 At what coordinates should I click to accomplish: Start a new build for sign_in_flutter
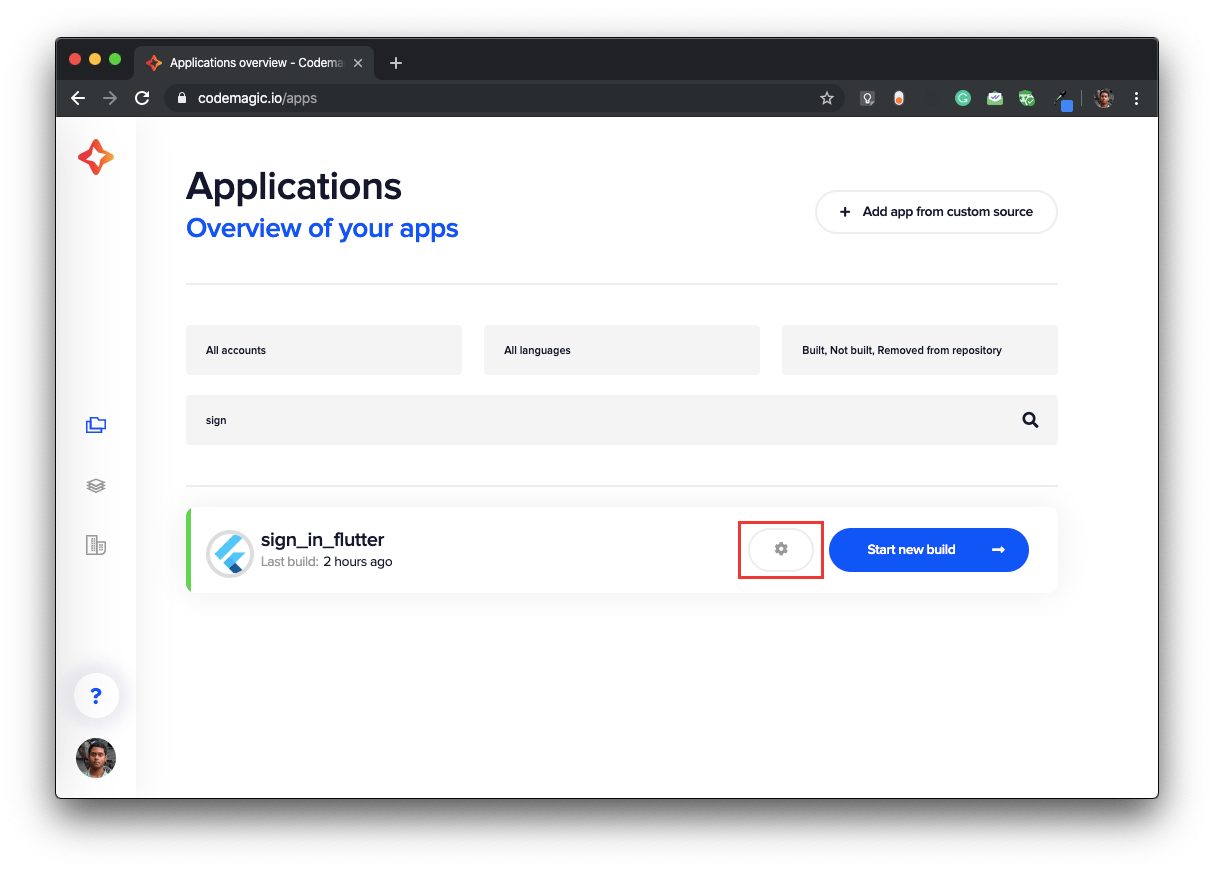coord(928,549)
